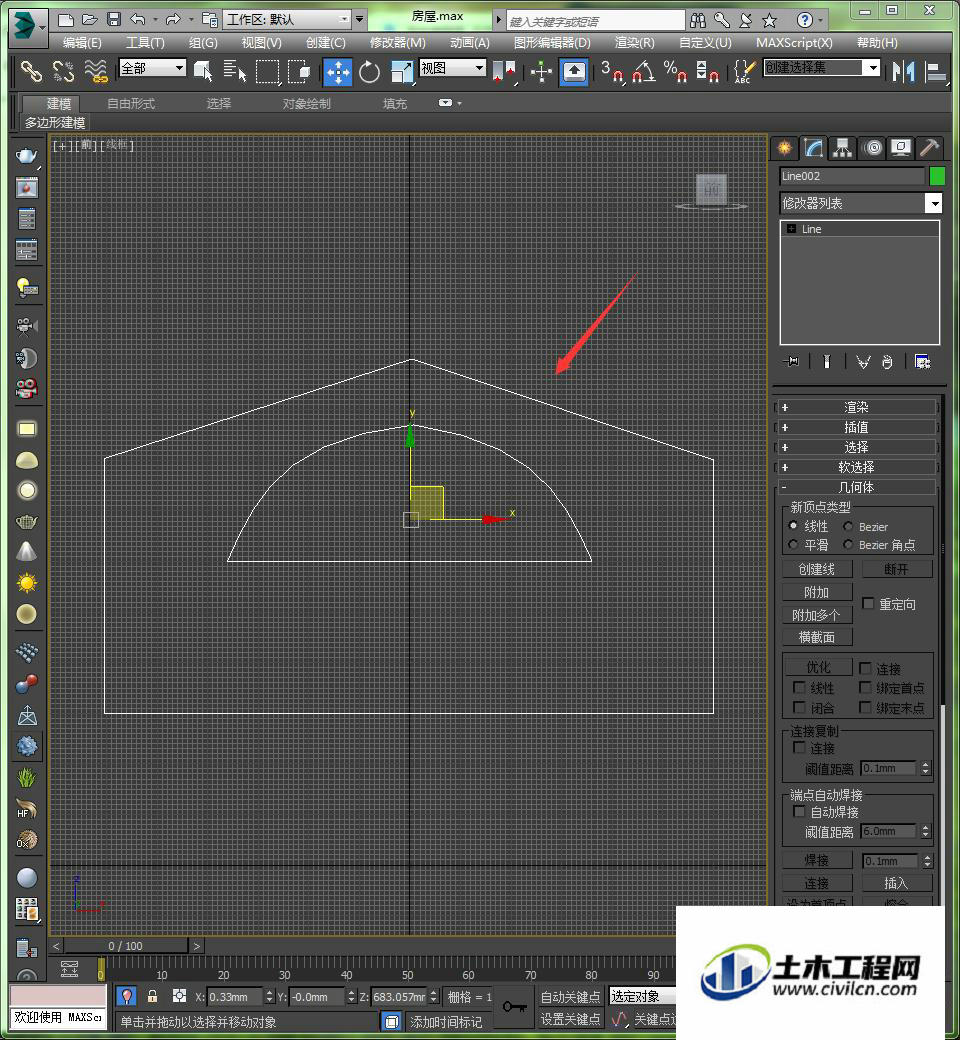The width and height of the screenshot is (960, 1040).
Task: Open the MAXScript(X) menu
Action: (x=794, y=42)
